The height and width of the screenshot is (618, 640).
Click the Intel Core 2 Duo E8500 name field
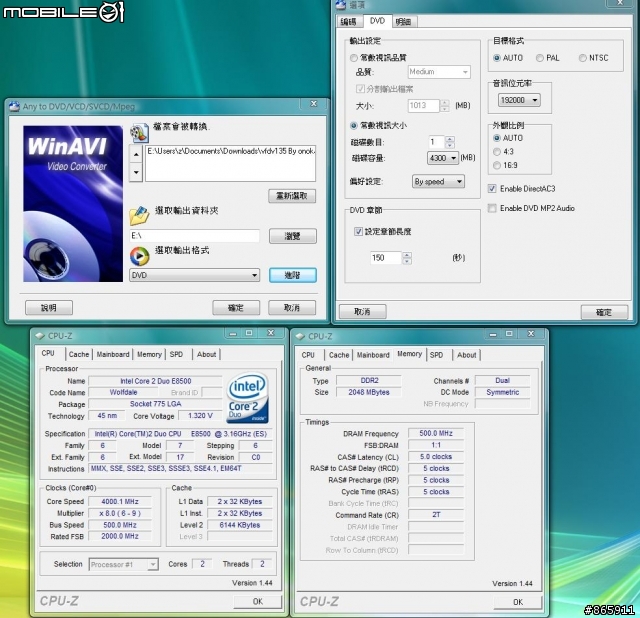coord(156,381)
